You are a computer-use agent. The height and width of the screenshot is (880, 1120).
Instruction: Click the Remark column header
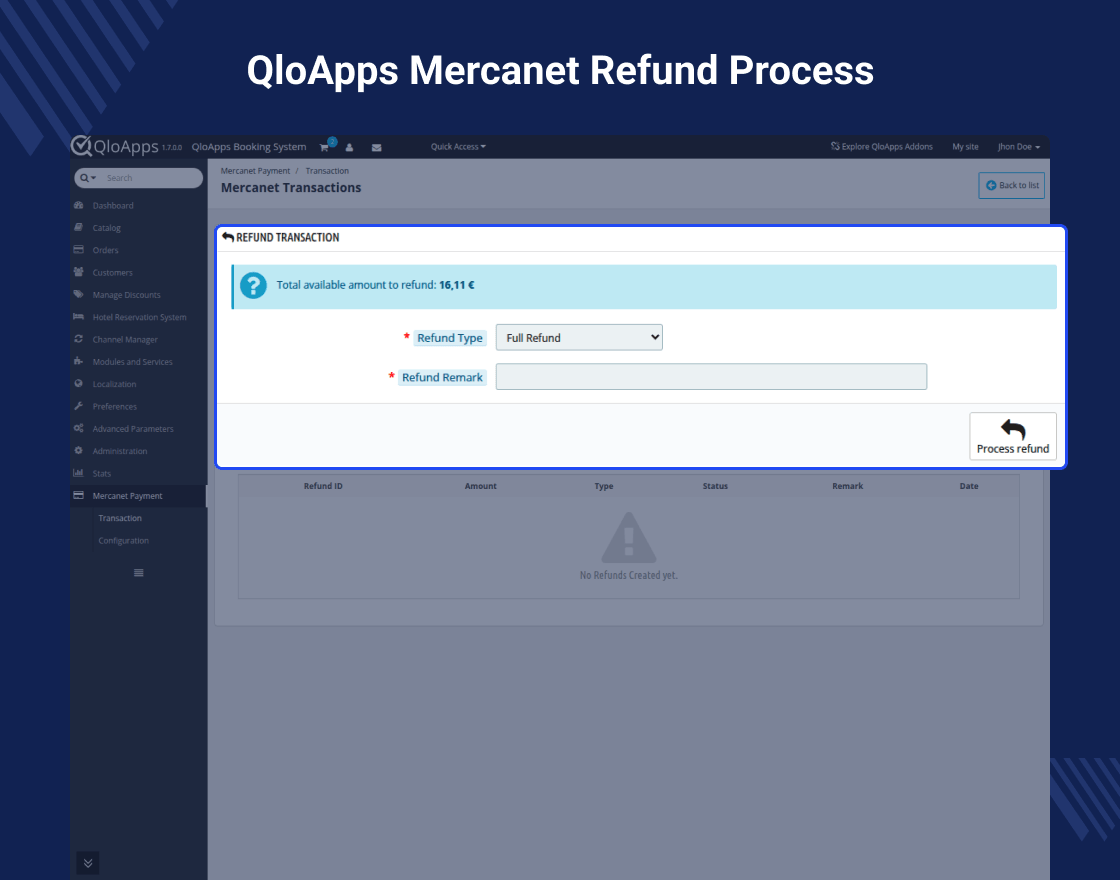tap(847, 486)
